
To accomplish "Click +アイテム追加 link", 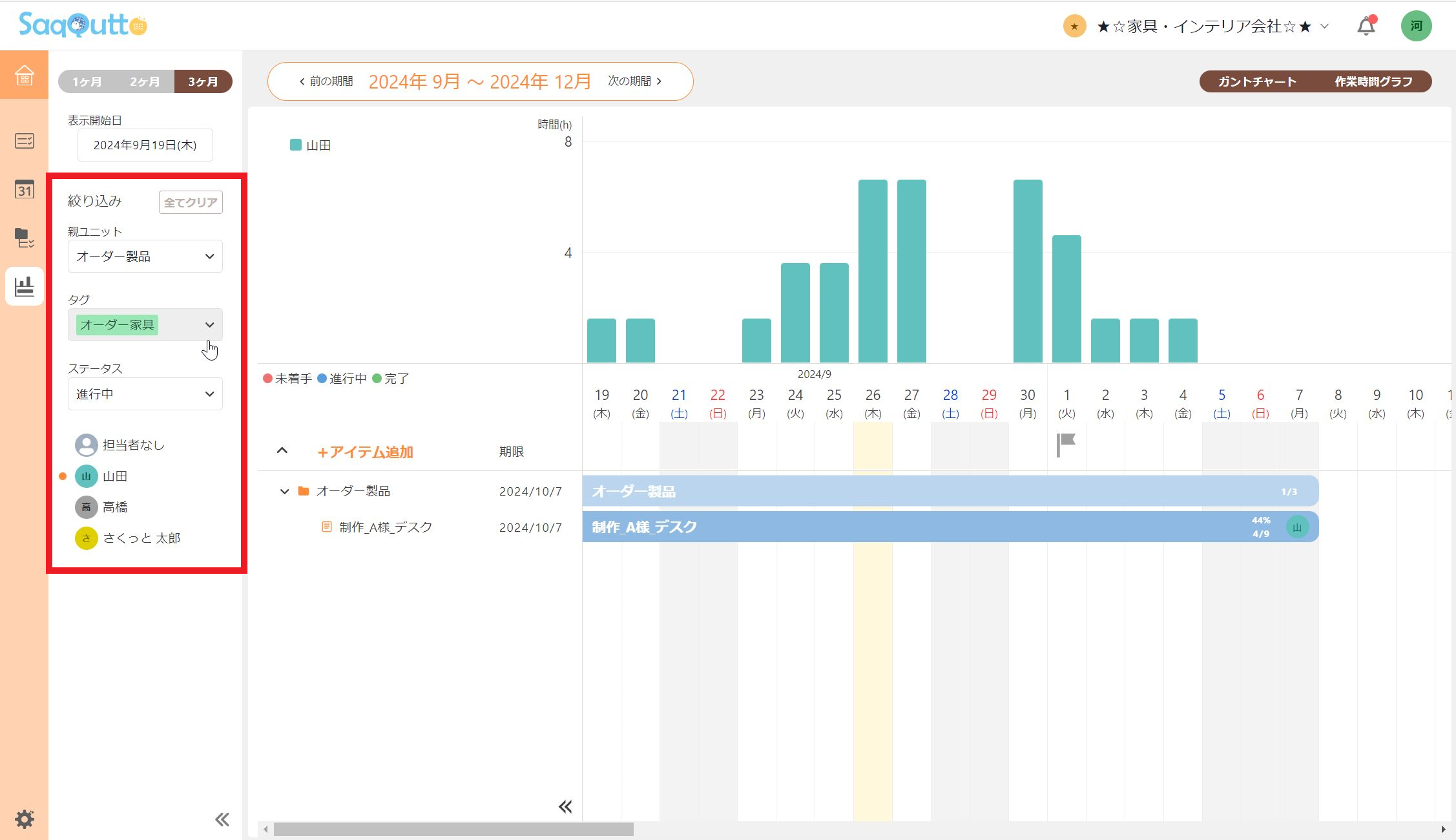I will coord(365,452).
